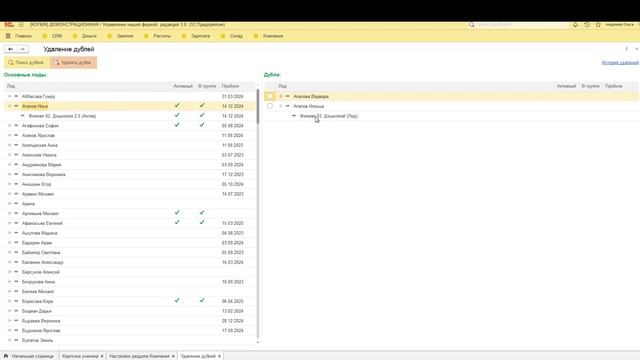Image resolution: width=640 pixels, height=360 pixels.
Task: Click Активный column header in main leads
Action: click(182, 86)
